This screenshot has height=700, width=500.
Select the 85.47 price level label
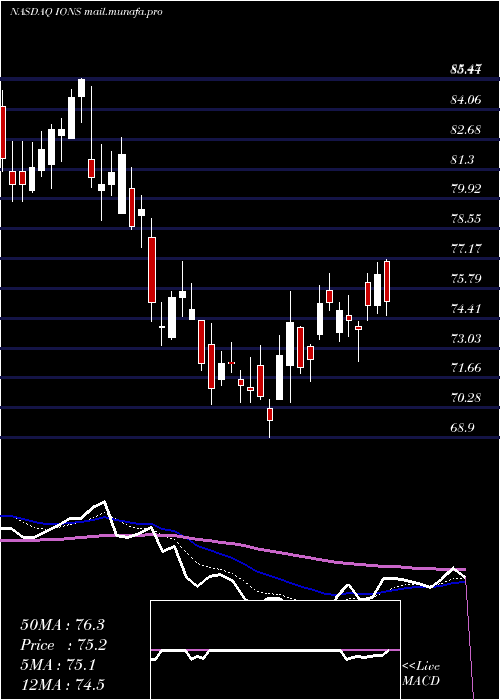click(x=466, y=69)
